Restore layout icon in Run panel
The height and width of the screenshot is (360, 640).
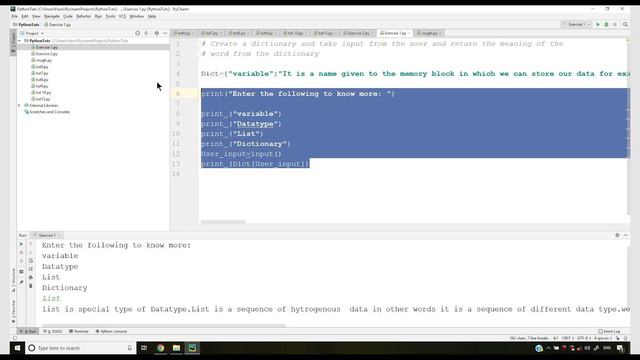(x=21, y=271)
